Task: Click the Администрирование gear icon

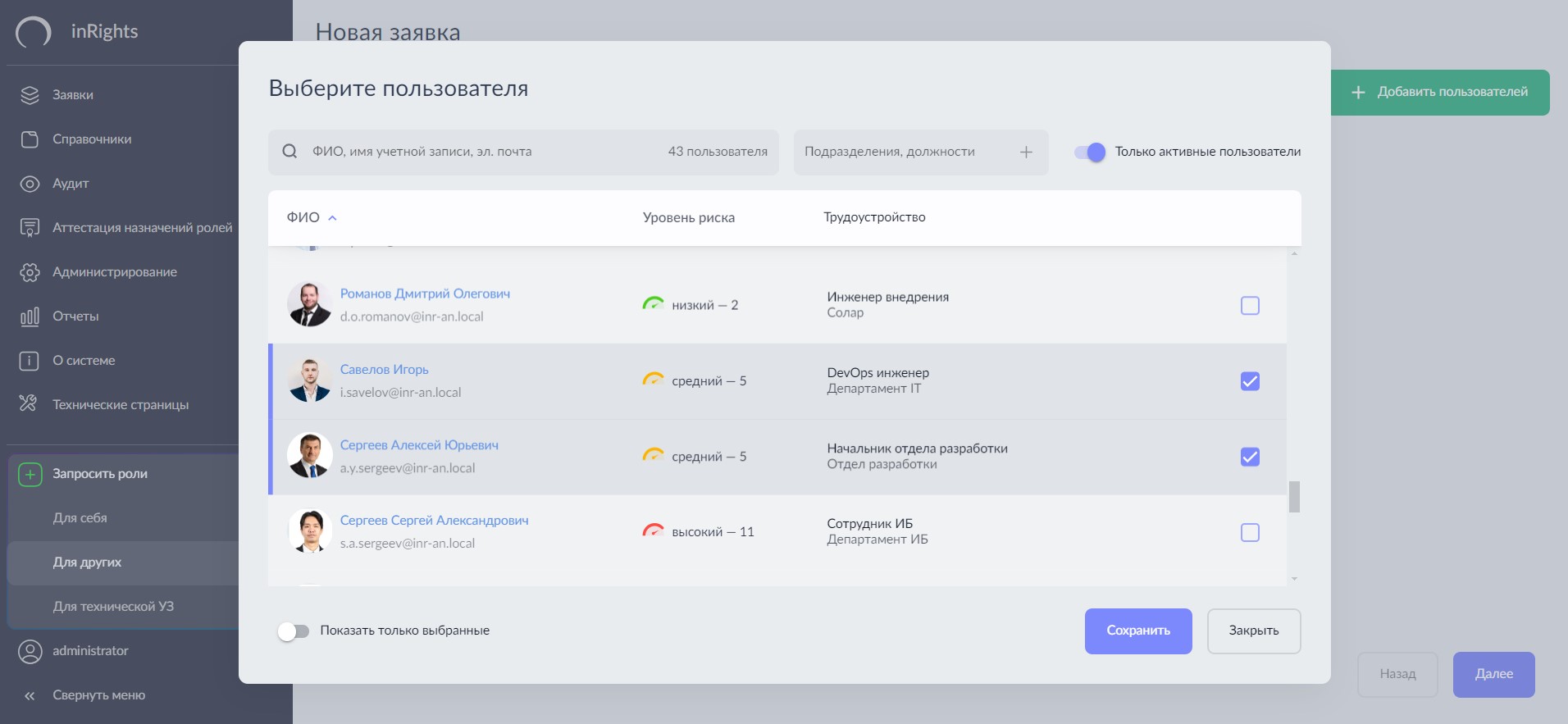Action: point(30,272)
